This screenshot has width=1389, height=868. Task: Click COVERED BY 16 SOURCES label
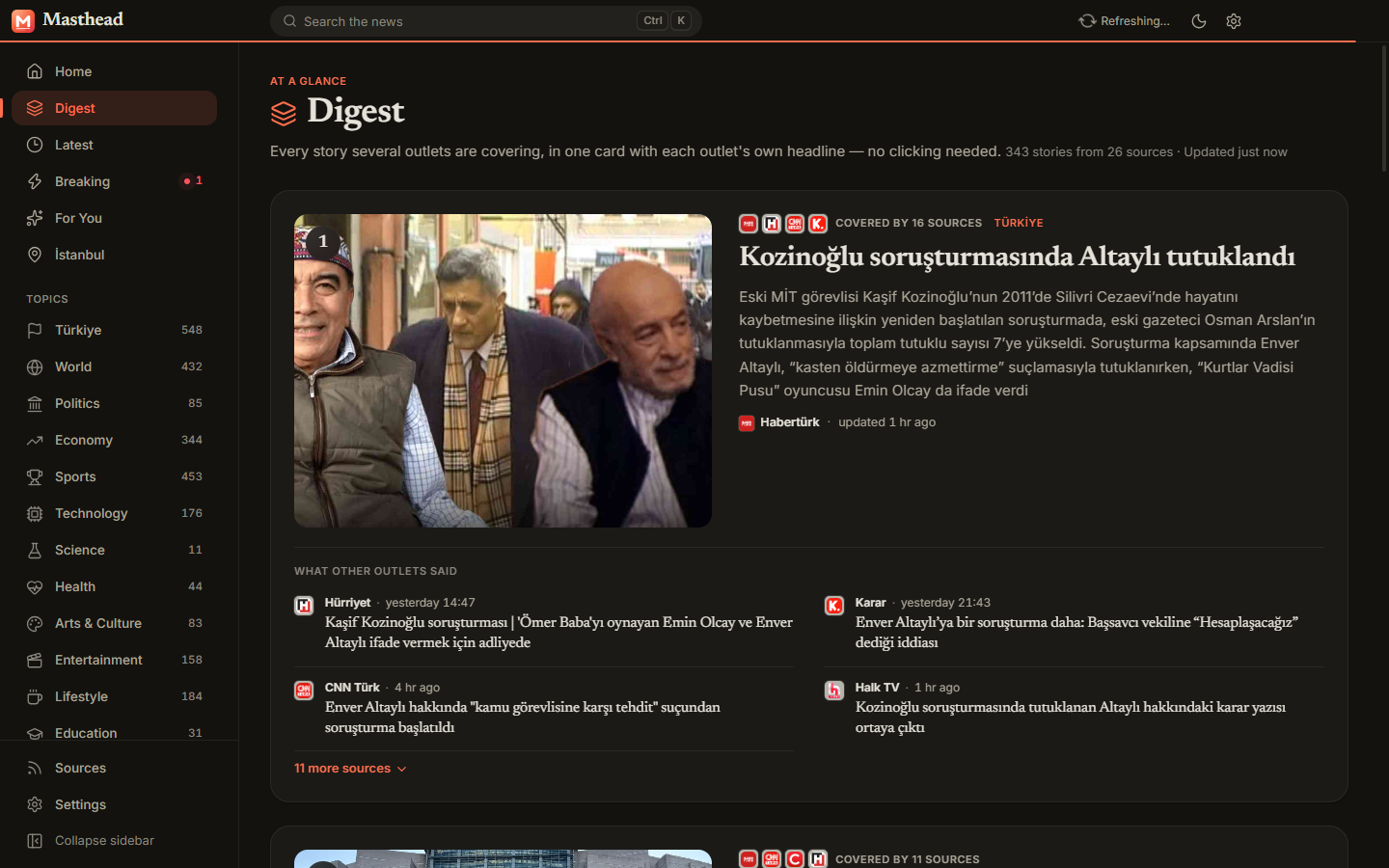pyautogui.click(x=909, y=223)
